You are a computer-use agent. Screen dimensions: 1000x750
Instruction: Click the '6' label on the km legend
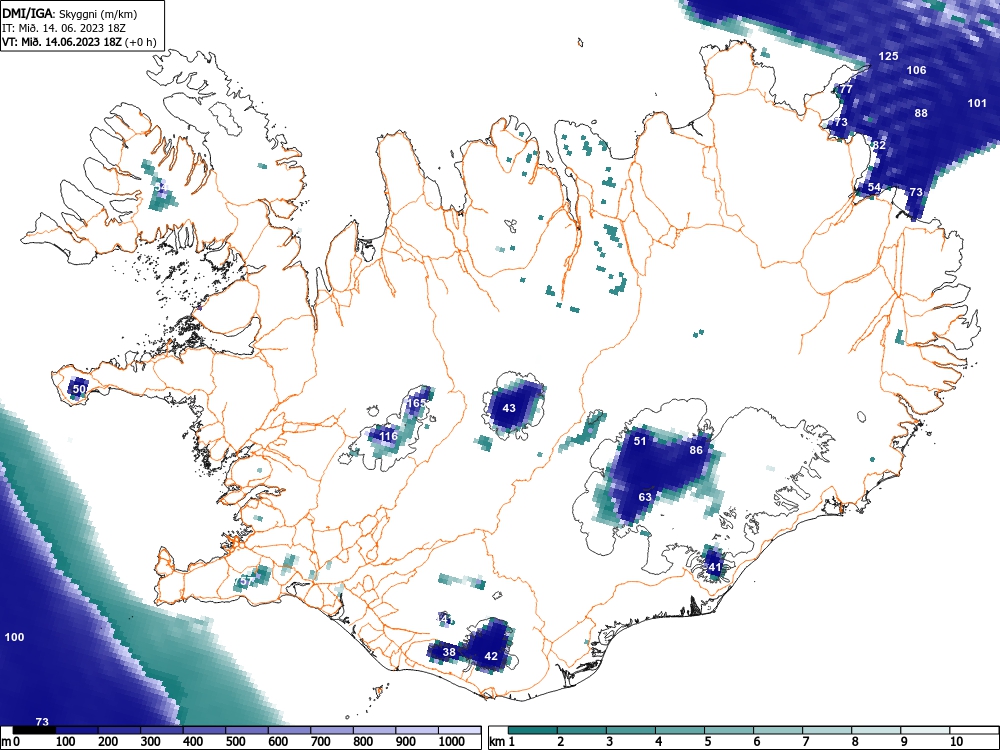coord(756,742)
